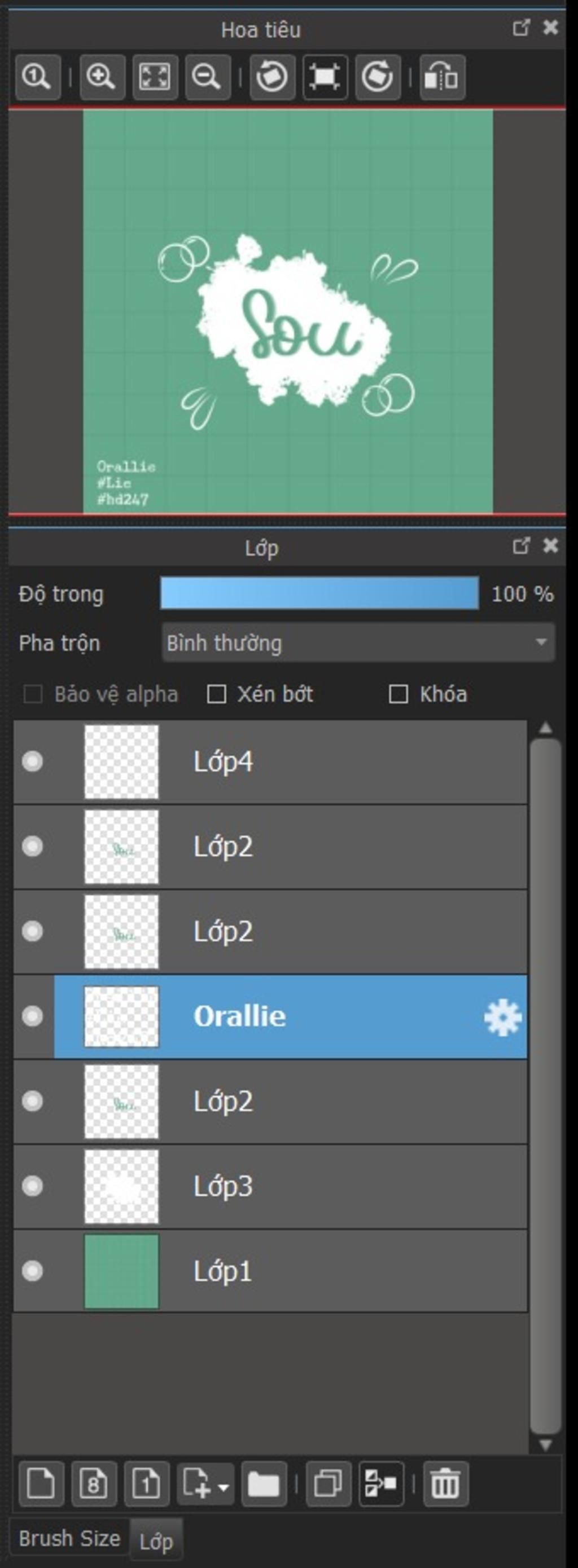Reset navigator zoom to 100%
The width and height of the screenshot is (578, 1568).
[x=38, y=77]
